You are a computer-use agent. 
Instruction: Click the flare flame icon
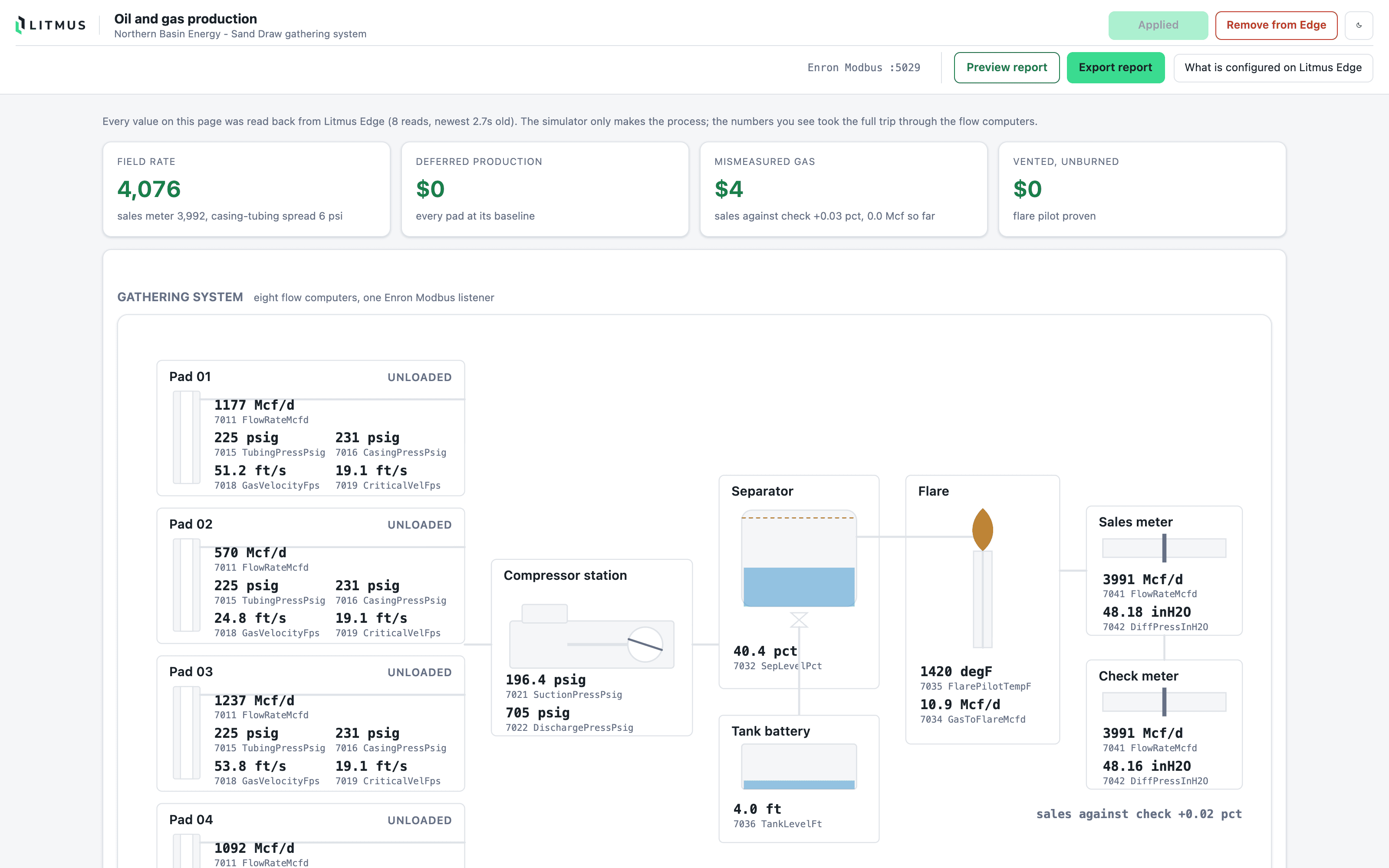click(982, 529)
